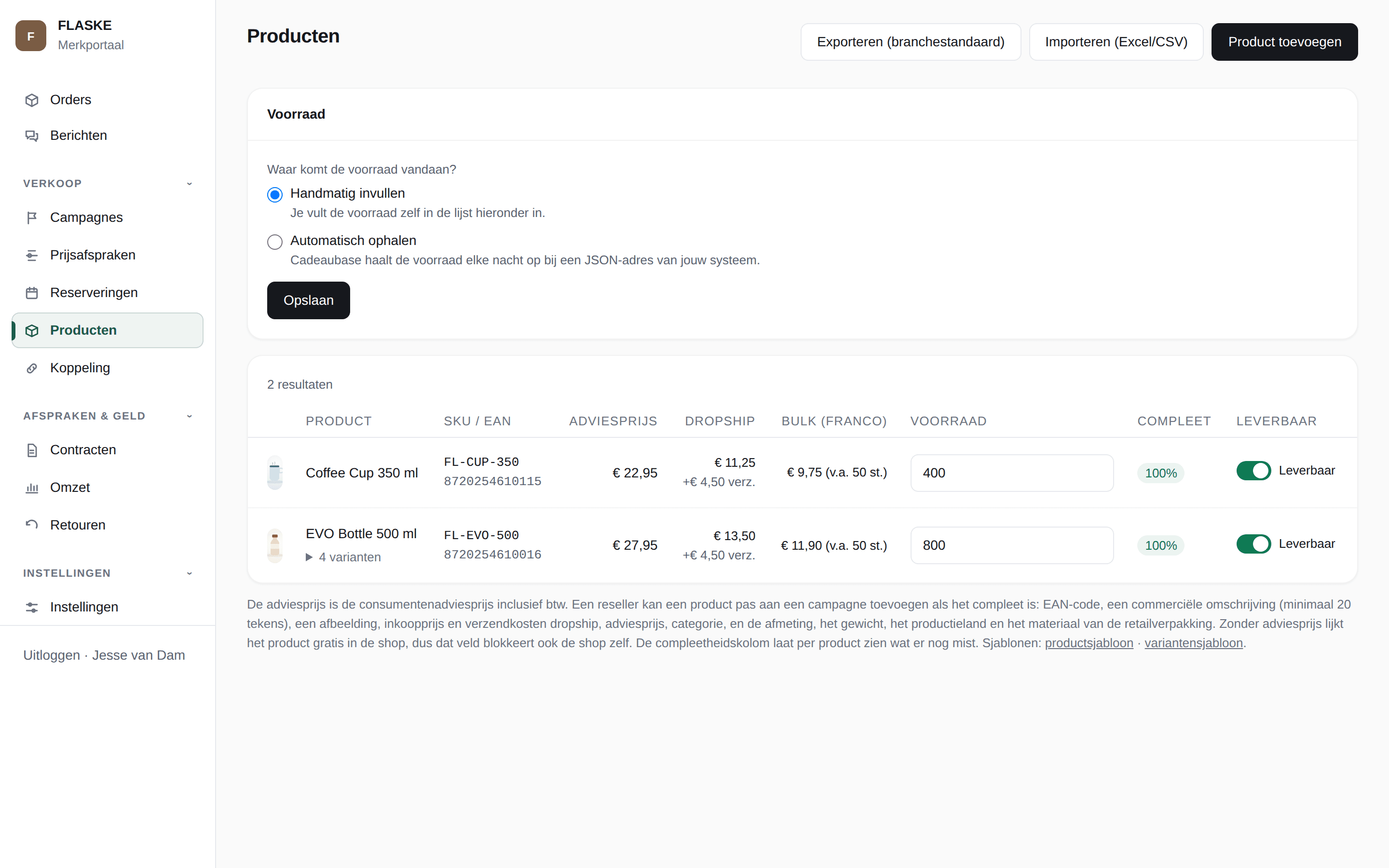The height and width of the screenshot is (868, 1389).
Task: Select the Automatisch ophalen radio option
Action: click(275, 242)
